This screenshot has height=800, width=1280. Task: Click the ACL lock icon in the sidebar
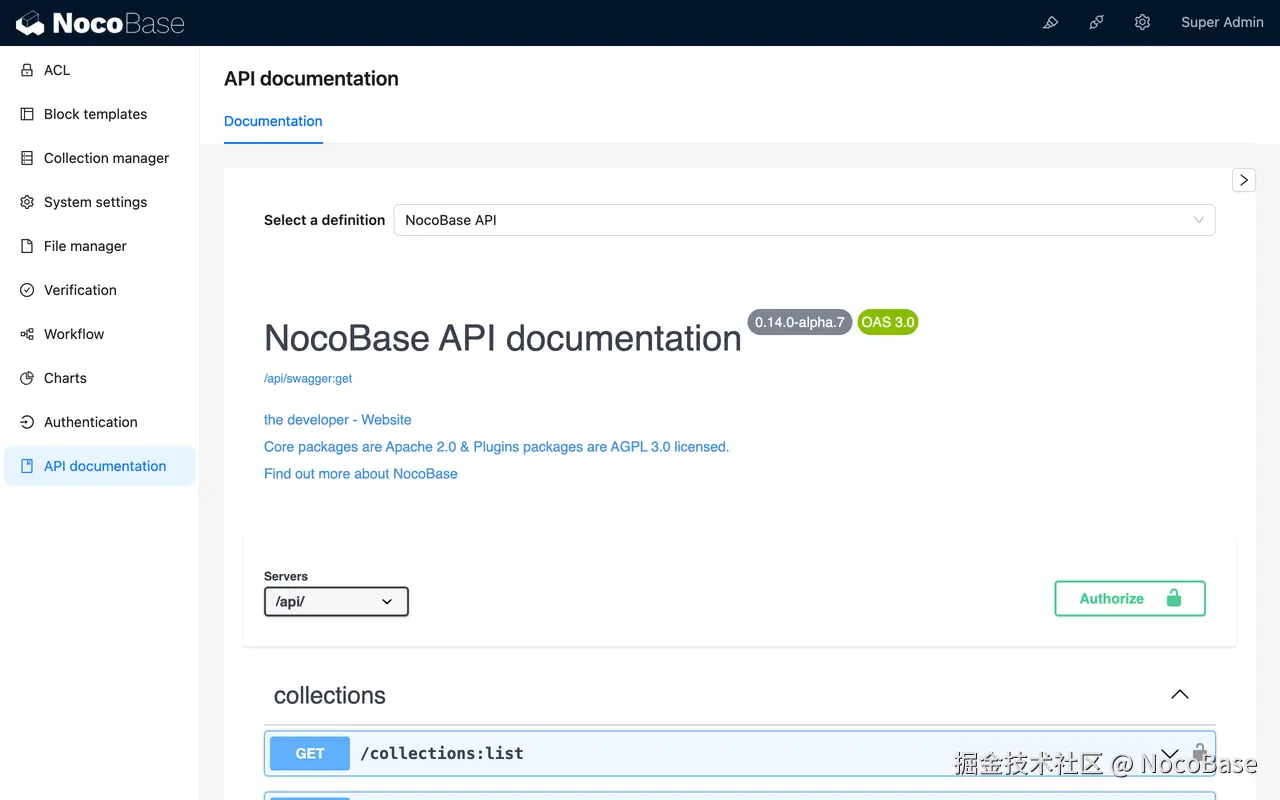[x=24, y=70]
